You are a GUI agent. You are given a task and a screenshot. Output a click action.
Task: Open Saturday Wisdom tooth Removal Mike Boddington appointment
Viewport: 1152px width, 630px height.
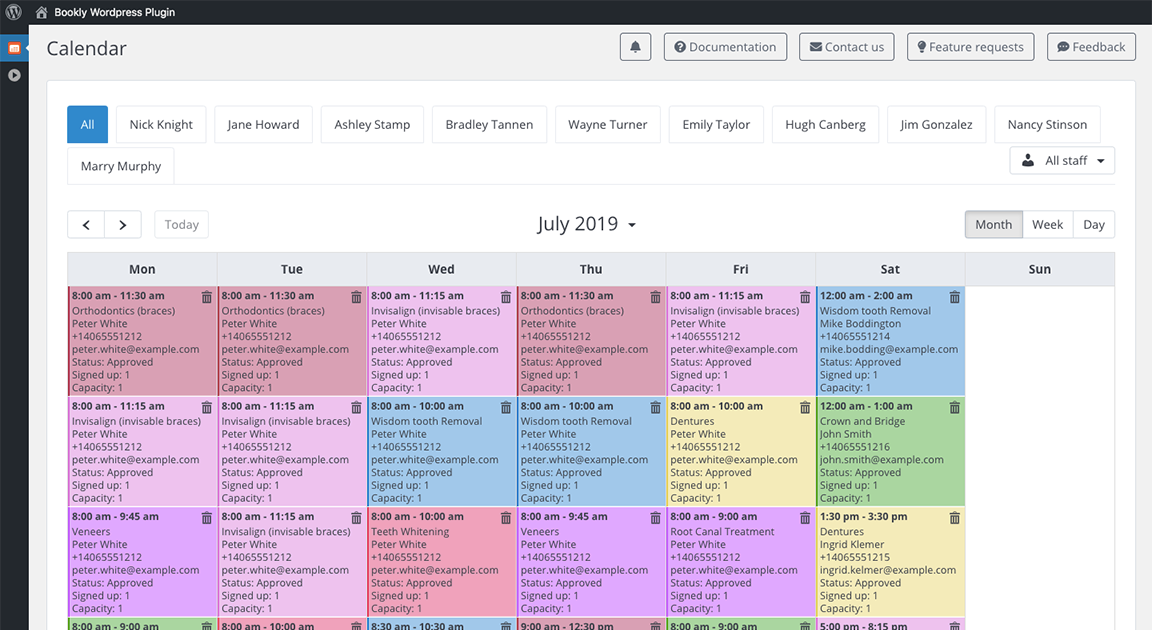(890, 341)
